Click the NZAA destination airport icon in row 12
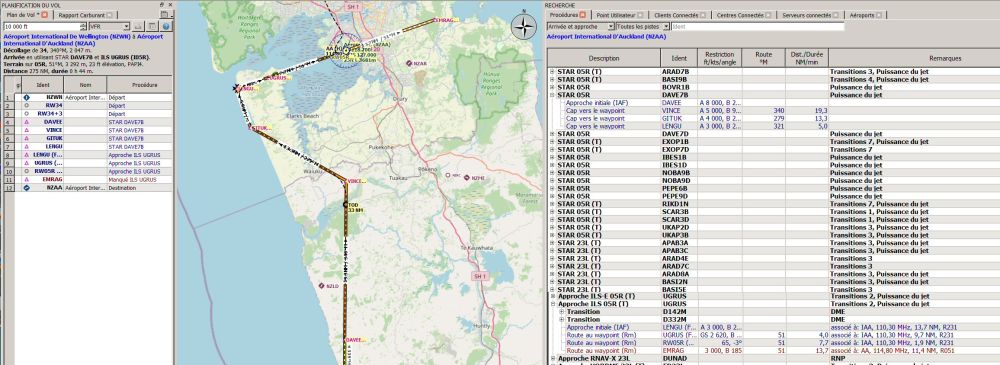The image size is (1000, 365). (27, 188)
